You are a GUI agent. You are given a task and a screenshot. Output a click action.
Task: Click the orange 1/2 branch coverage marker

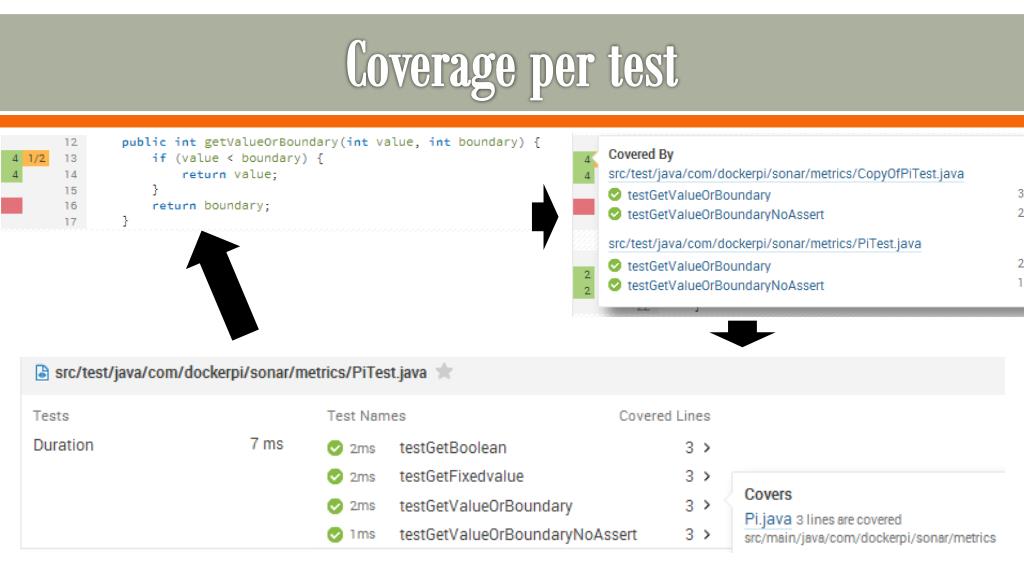pyautogui.click(x=37, y=158)
